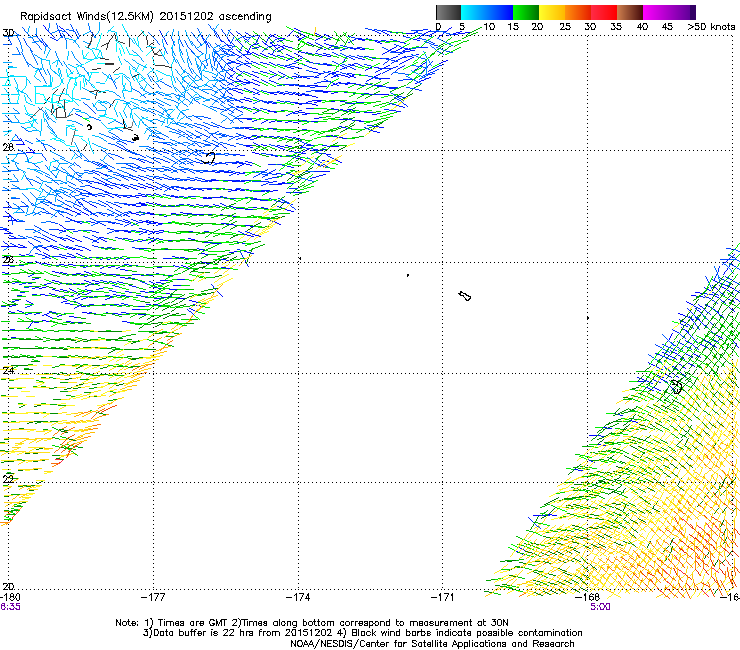Click the latitude label '22'
The height and width of the screenshot is (650, 740).
[8, 479]
